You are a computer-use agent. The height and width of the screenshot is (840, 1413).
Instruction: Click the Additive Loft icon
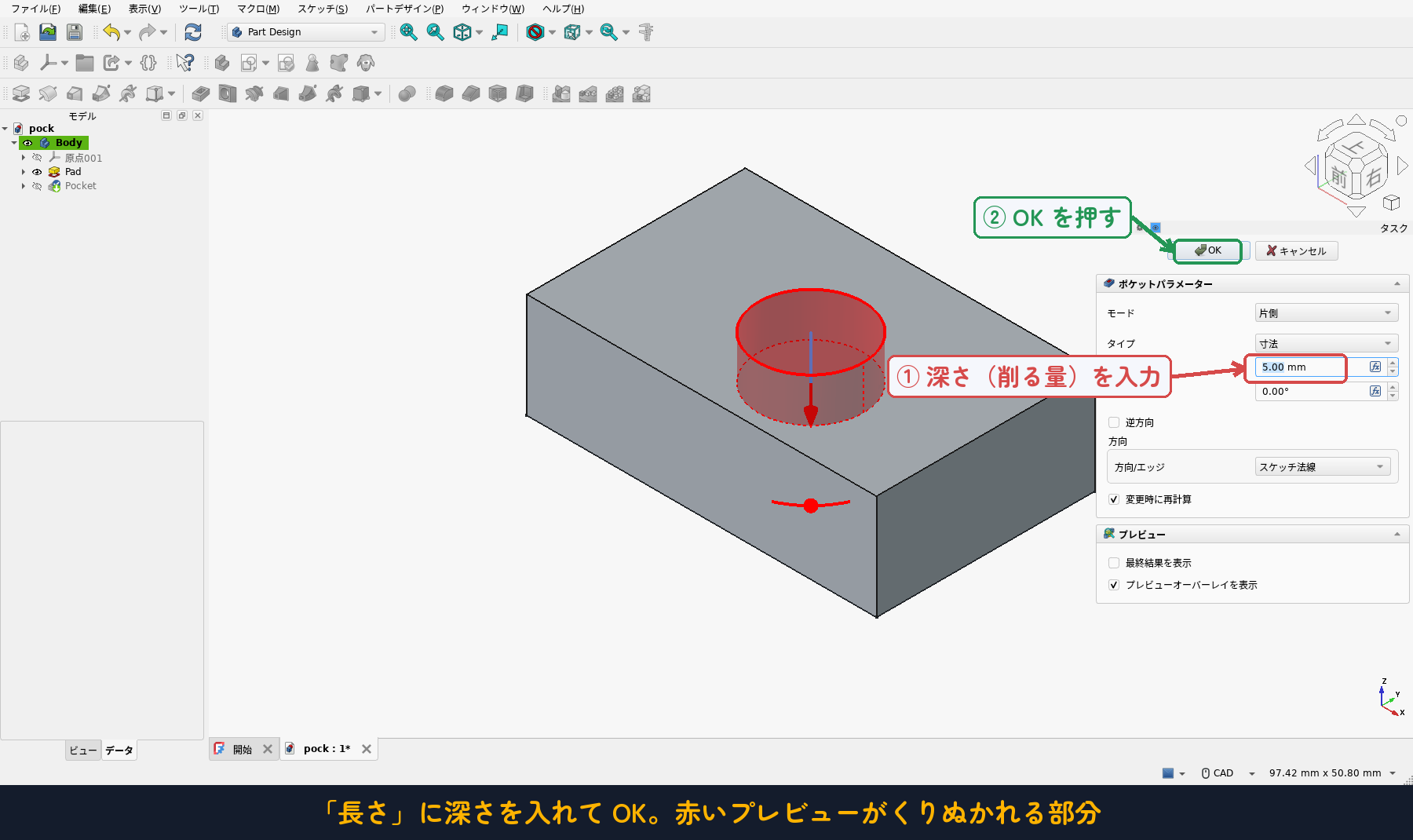75,94
